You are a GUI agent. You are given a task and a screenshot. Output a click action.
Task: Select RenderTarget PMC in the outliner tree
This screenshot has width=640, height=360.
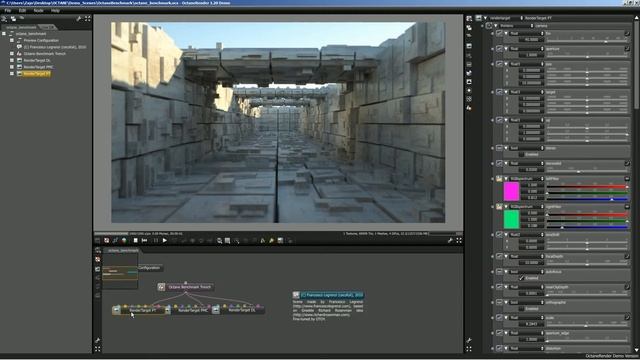[38, 67]
